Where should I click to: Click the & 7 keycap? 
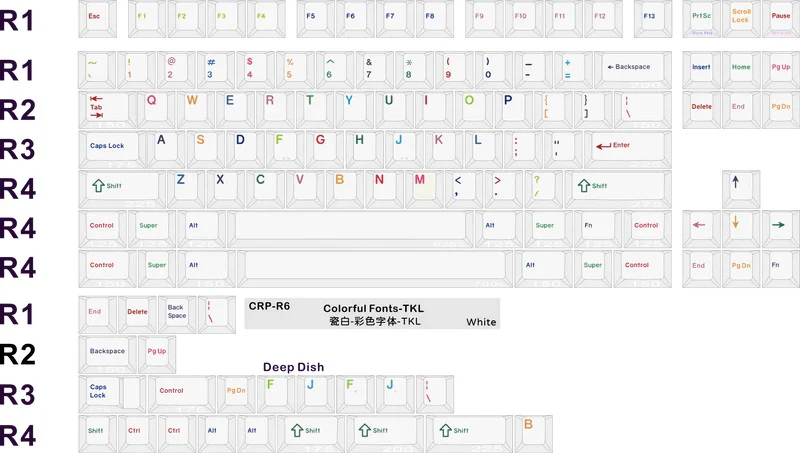tap(375, 70)
